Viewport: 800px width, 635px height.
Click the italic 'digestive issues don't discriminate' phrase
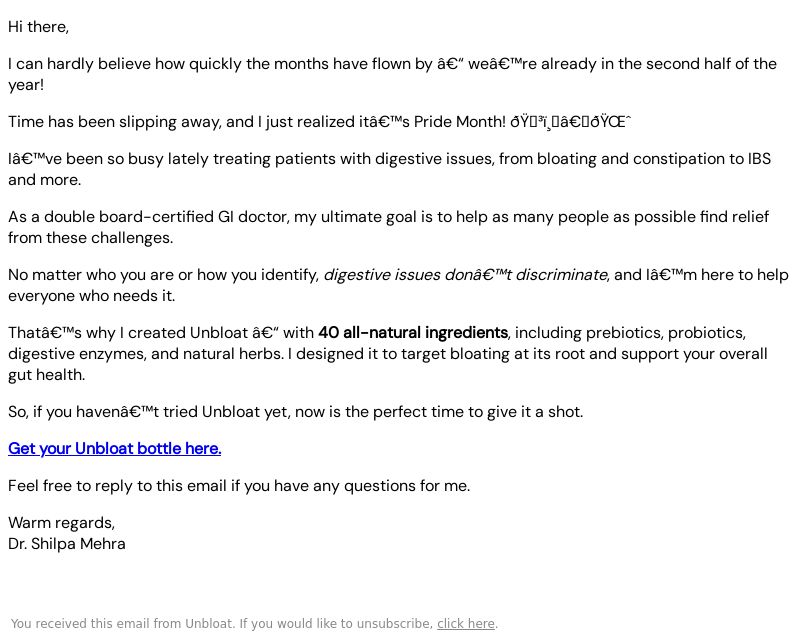coord(465,275)
